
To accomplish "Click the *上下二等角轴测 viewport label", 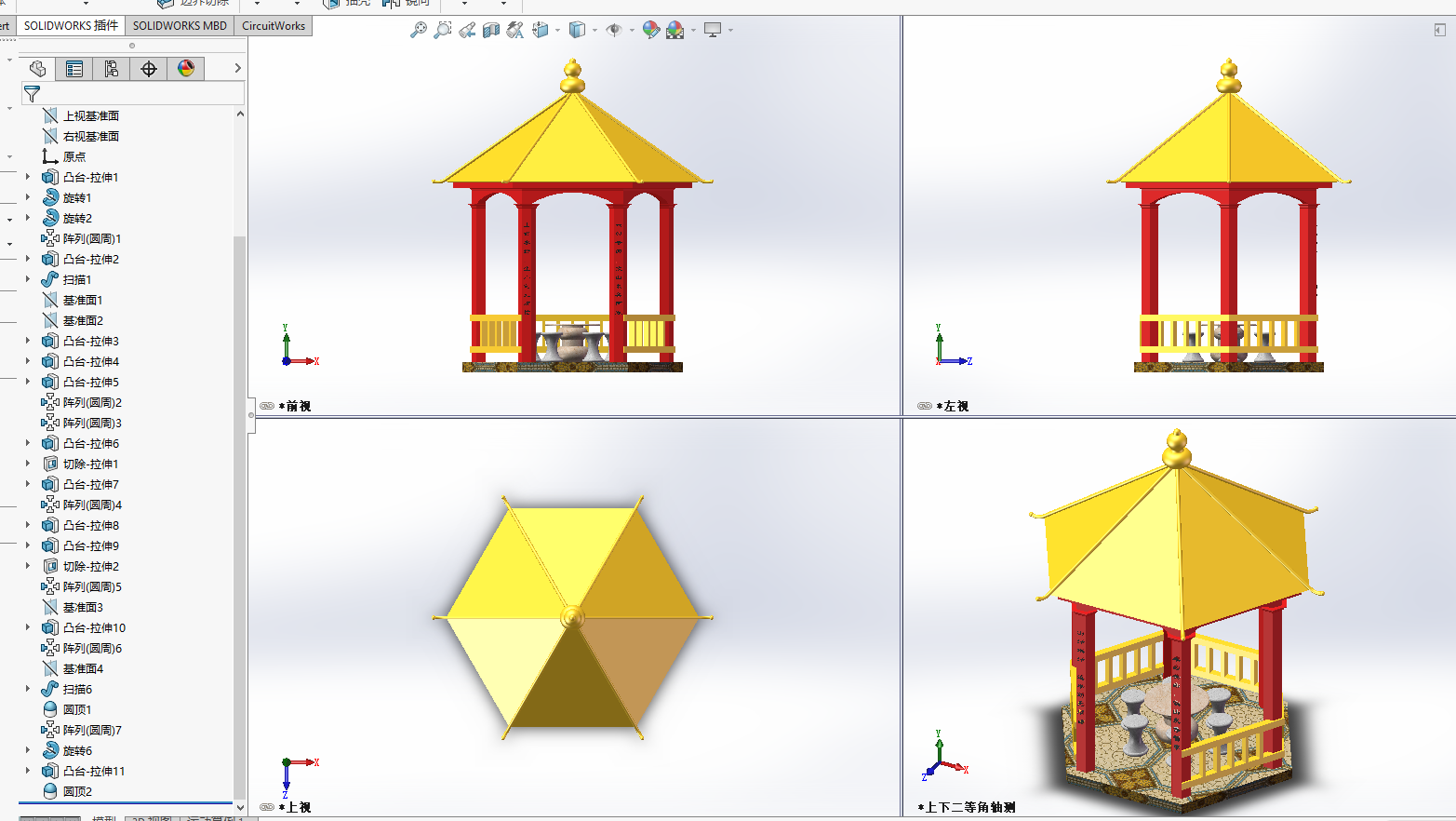I will [x=967, y=807].
